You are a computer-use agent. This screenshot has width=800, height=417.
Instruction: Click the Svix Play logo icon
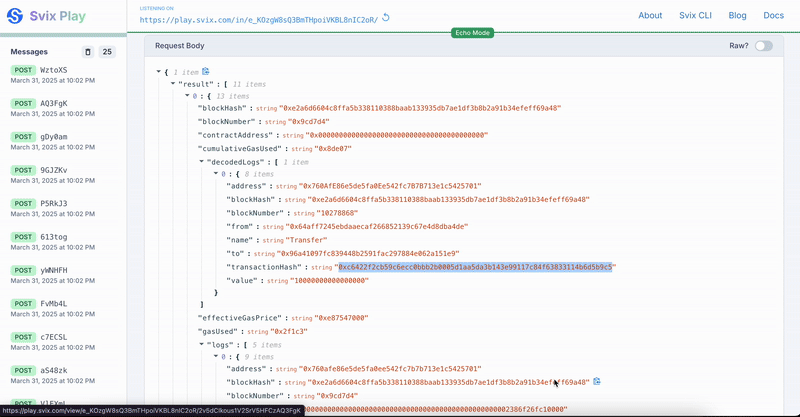[x=15, y=17]
